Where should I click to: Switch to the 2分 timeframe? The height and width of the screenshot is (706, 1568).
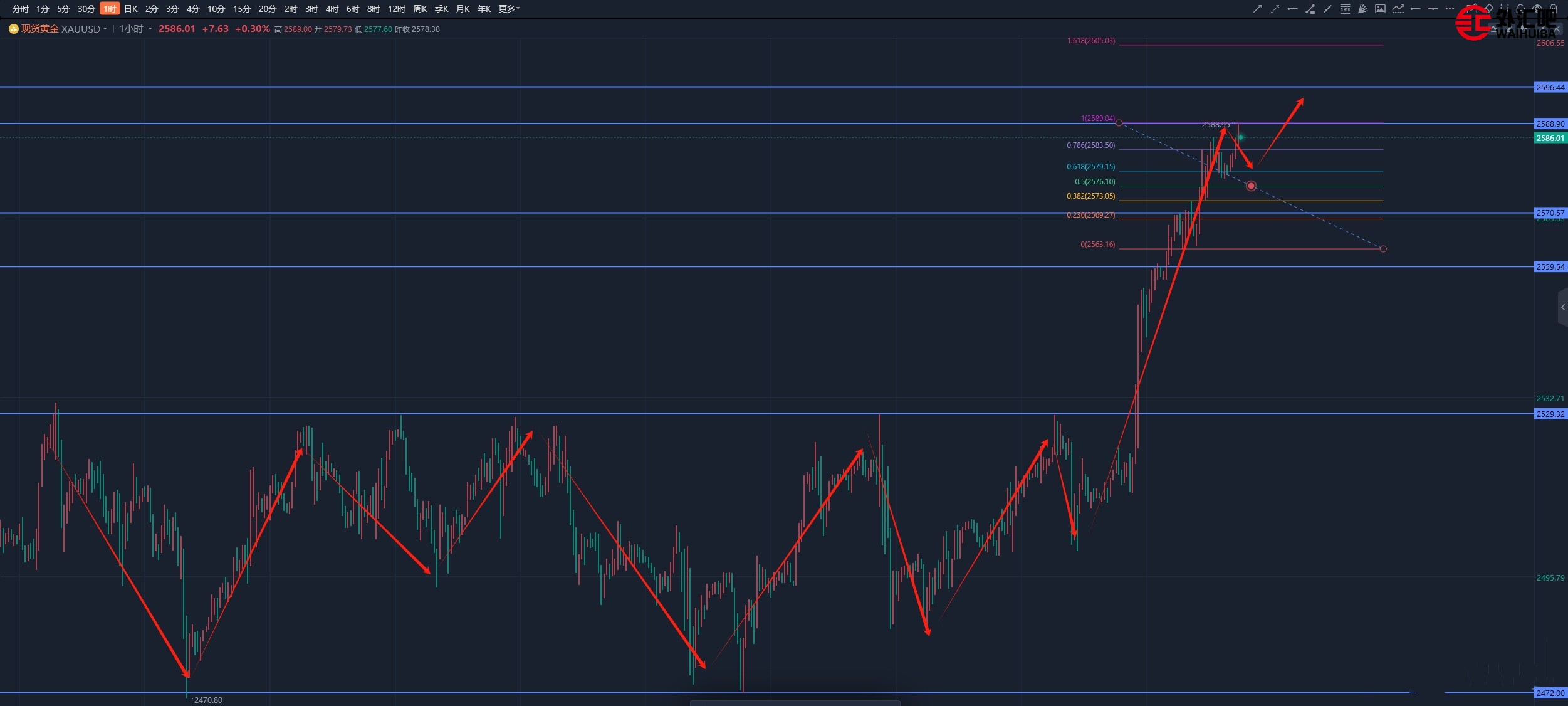pyautogui.click(x=152, y=9)
